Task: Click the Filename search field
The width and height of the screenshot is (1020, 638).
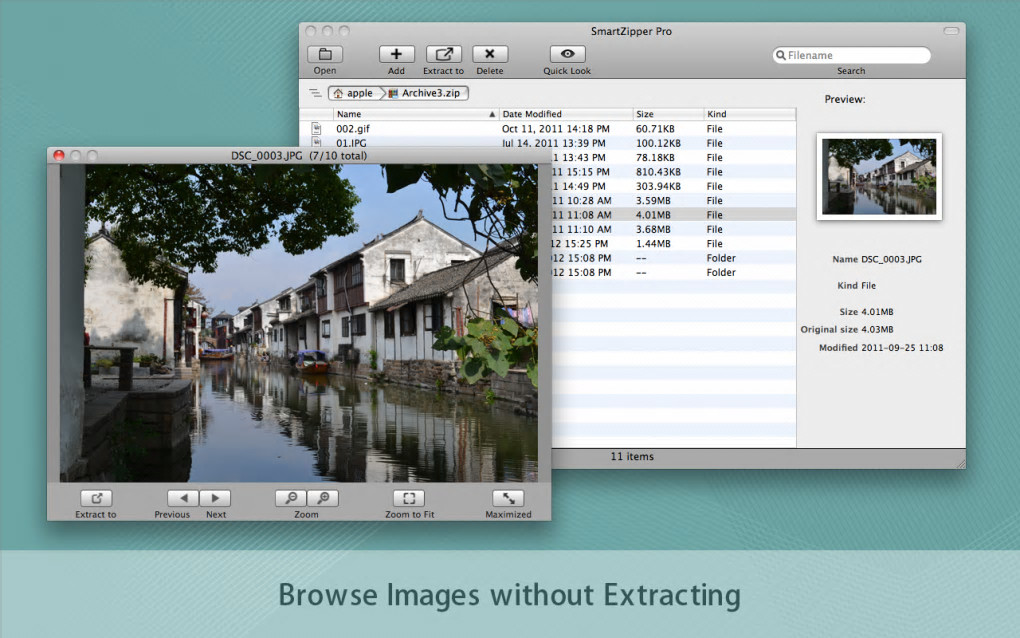Action: click(x=852, y=55)
